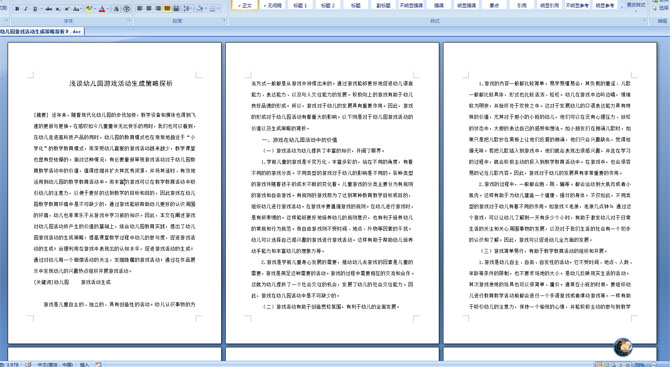Select justify alignment icon
This screenshot has width=670, height=367.
(167, 8)
